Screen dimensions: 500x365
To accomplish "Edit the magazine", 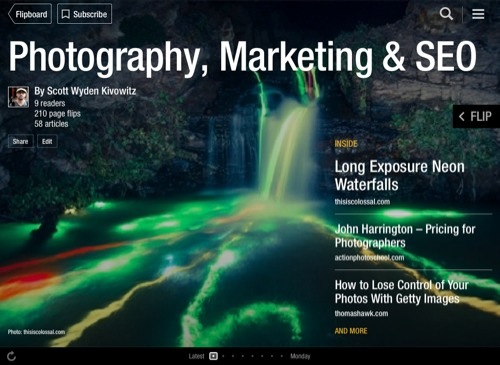I will pyautogui.click(x=47, y=141).
